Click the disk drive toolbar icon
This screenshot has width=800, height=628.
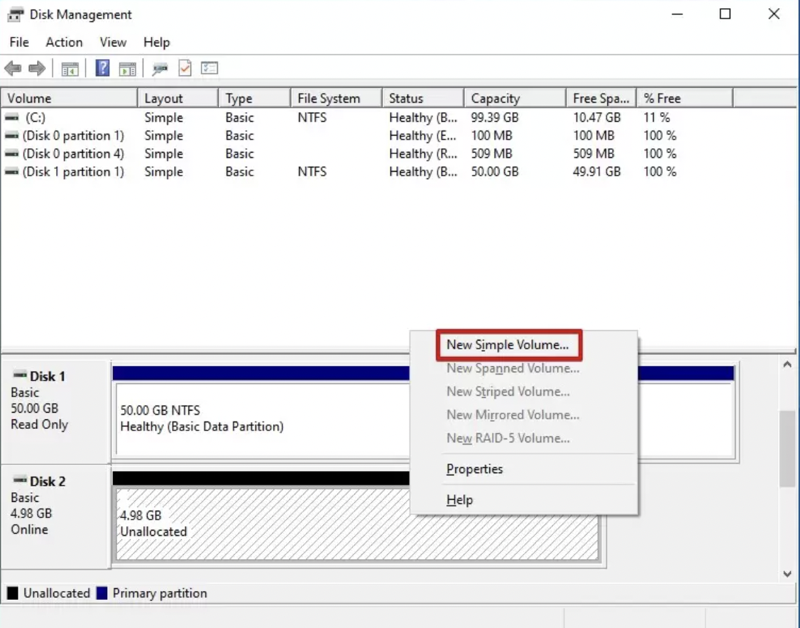160,69
